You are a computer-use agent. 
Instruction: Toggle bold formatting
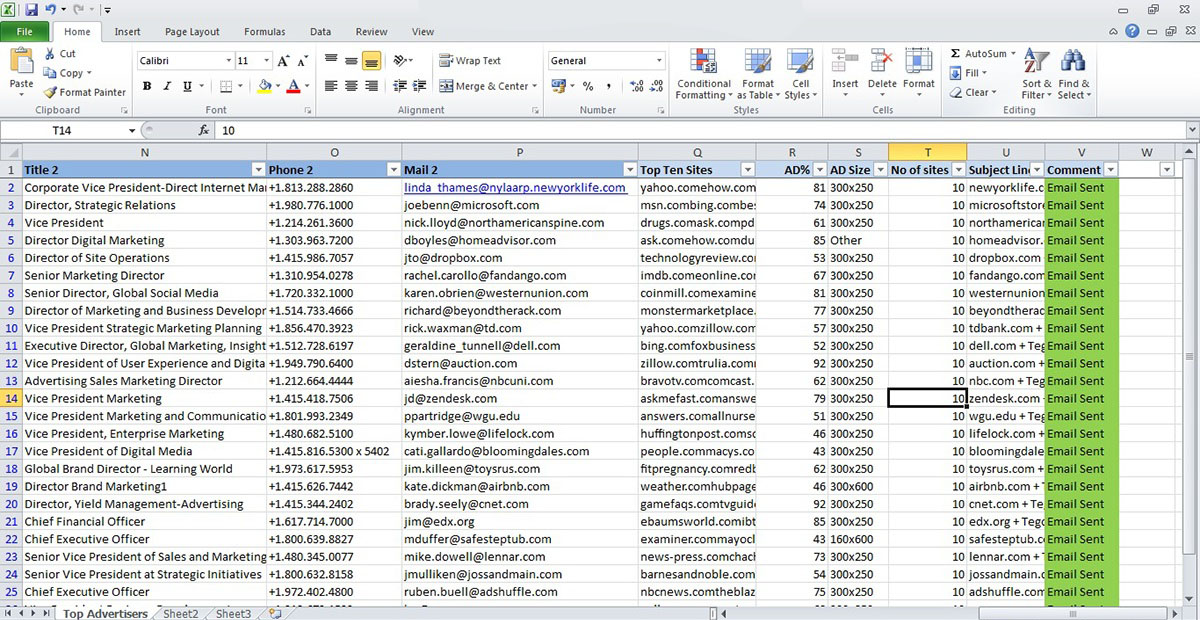(146, 86)
